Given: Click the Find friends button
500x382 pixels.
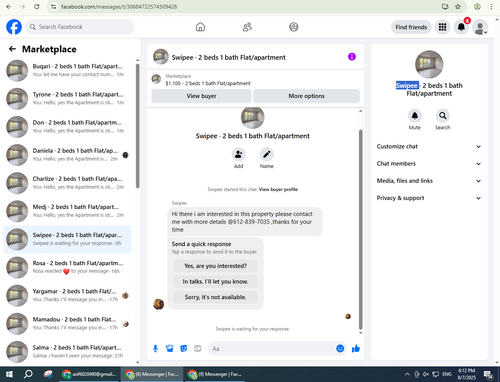Looking at the screenshot, I should (411, 27).
